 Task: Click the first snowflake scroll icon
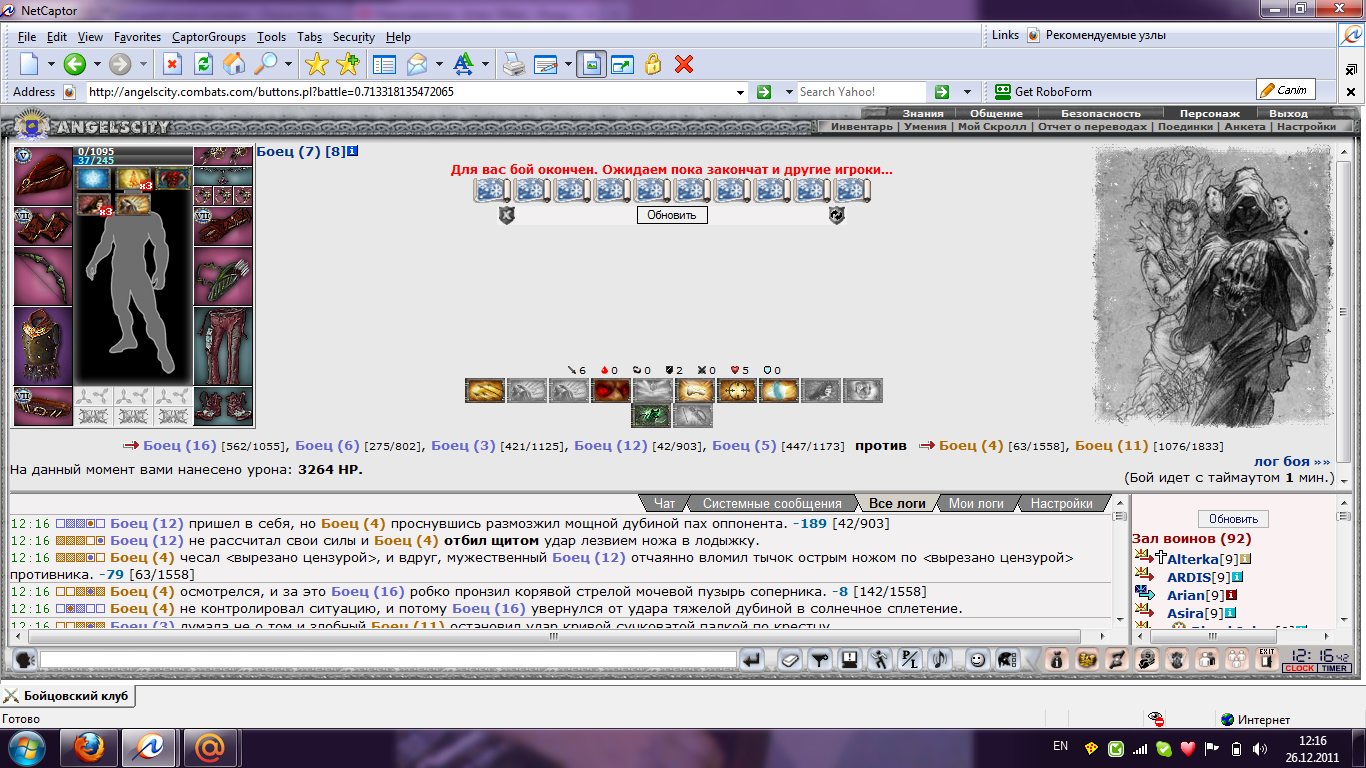[491, 190]
